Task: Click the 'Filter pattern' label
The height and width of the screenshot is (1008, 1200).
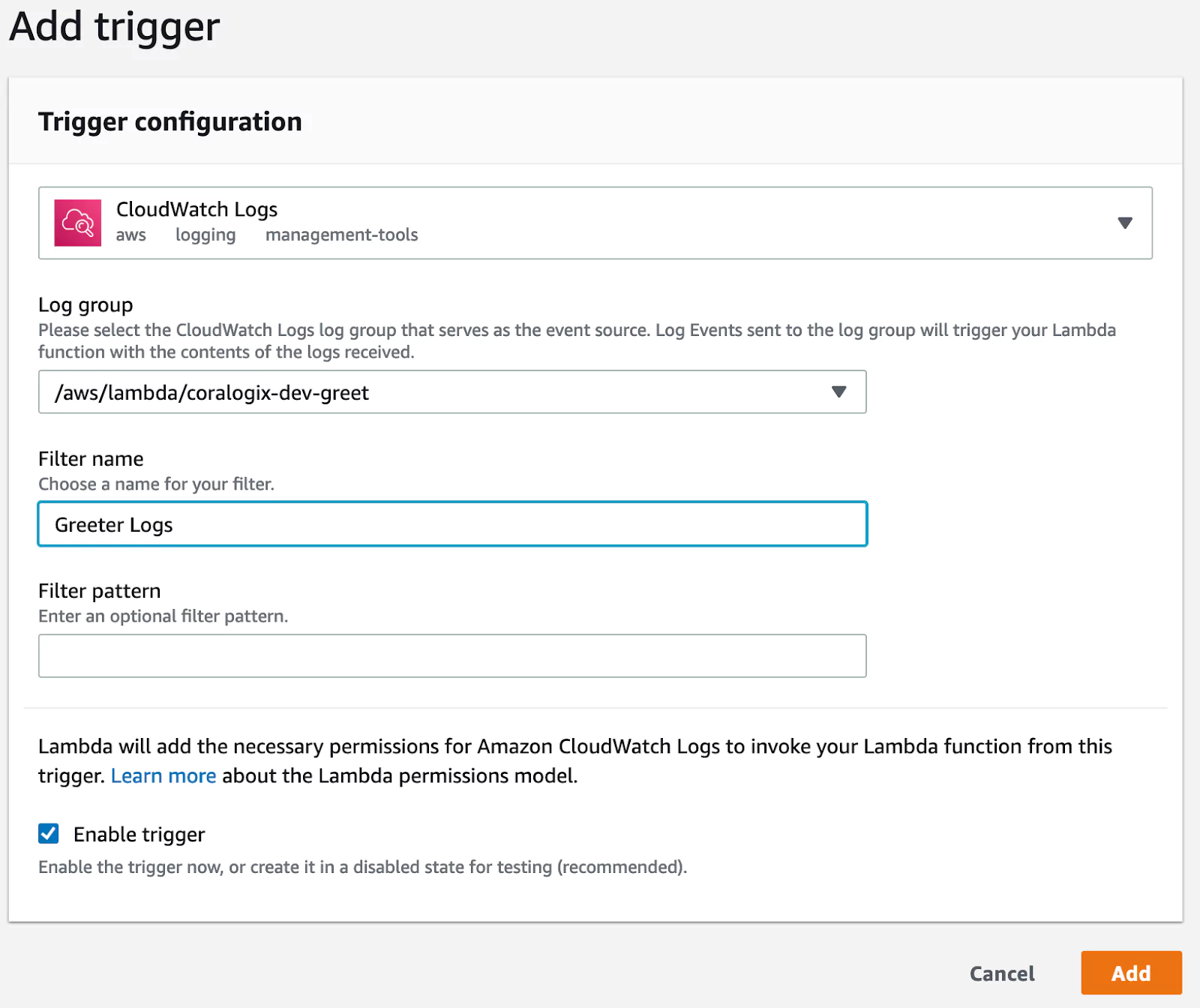Action: (x=100, y=591)
